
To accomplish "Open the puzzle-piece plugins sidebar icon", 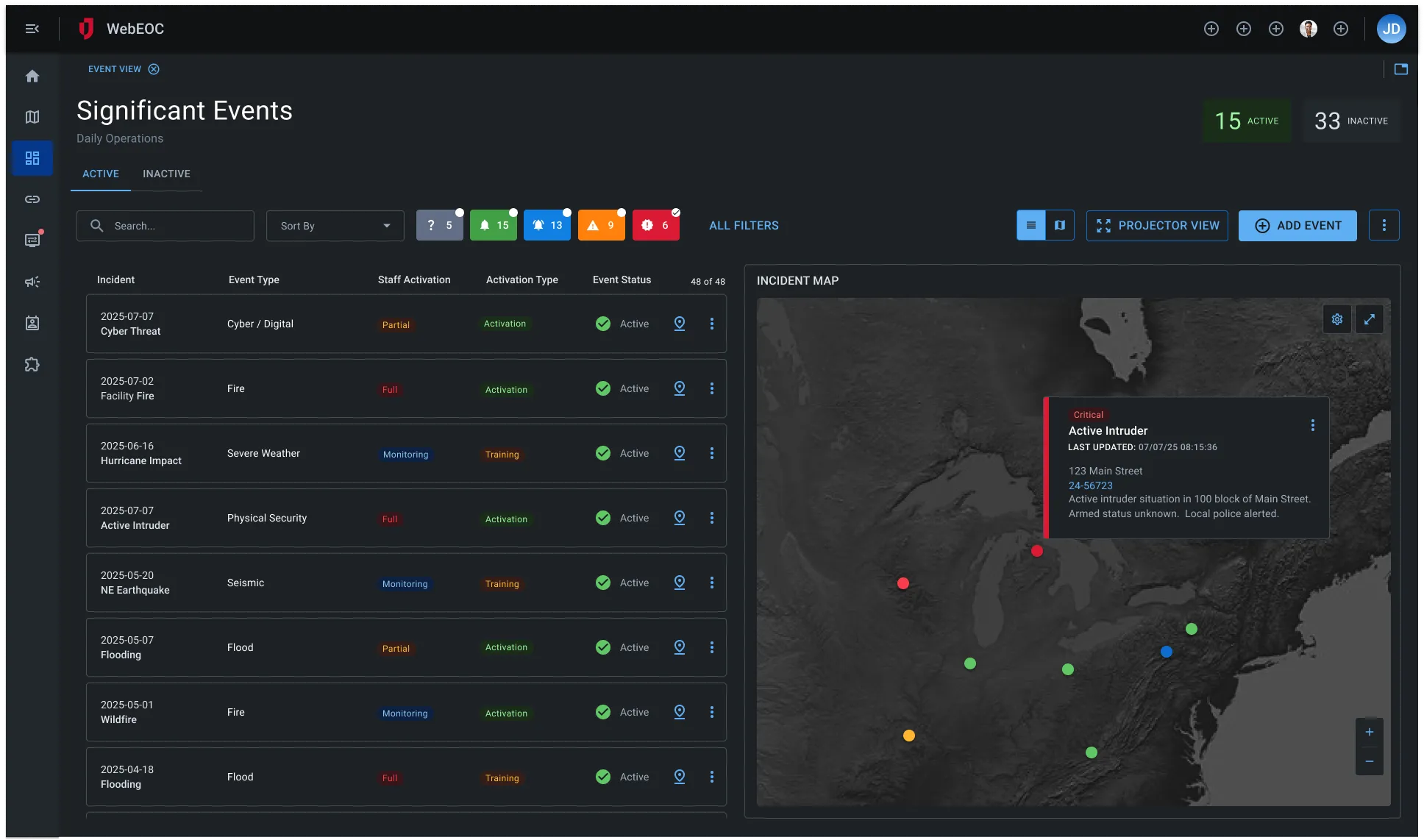I will point(32,364).
